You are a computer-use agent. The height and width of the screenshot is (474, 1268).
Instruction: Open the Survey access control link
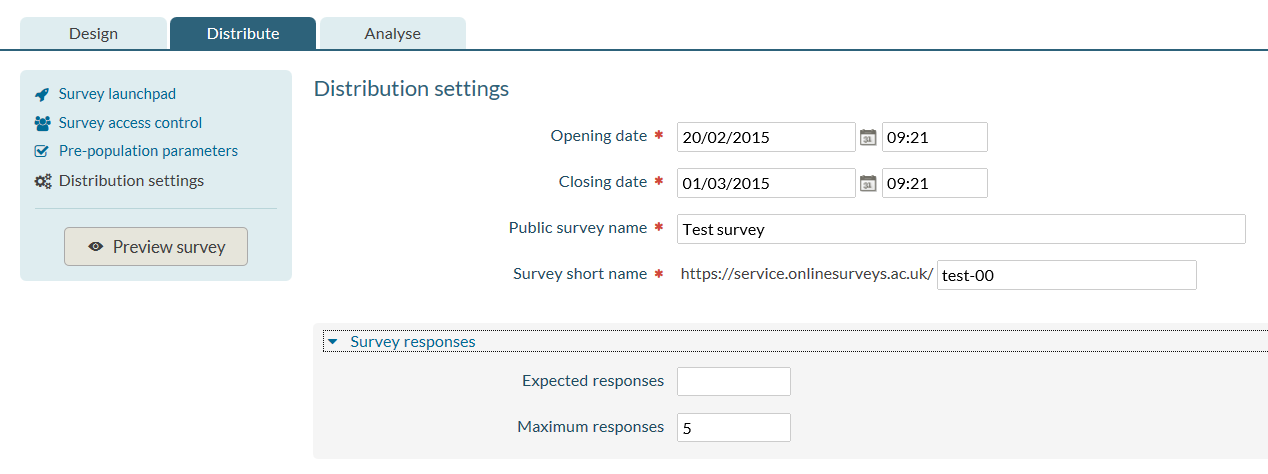[130, 123]
